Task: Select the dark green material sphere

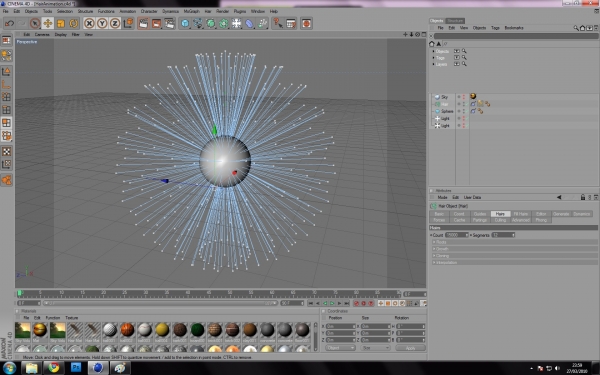Action: click(x=197, y=329)
